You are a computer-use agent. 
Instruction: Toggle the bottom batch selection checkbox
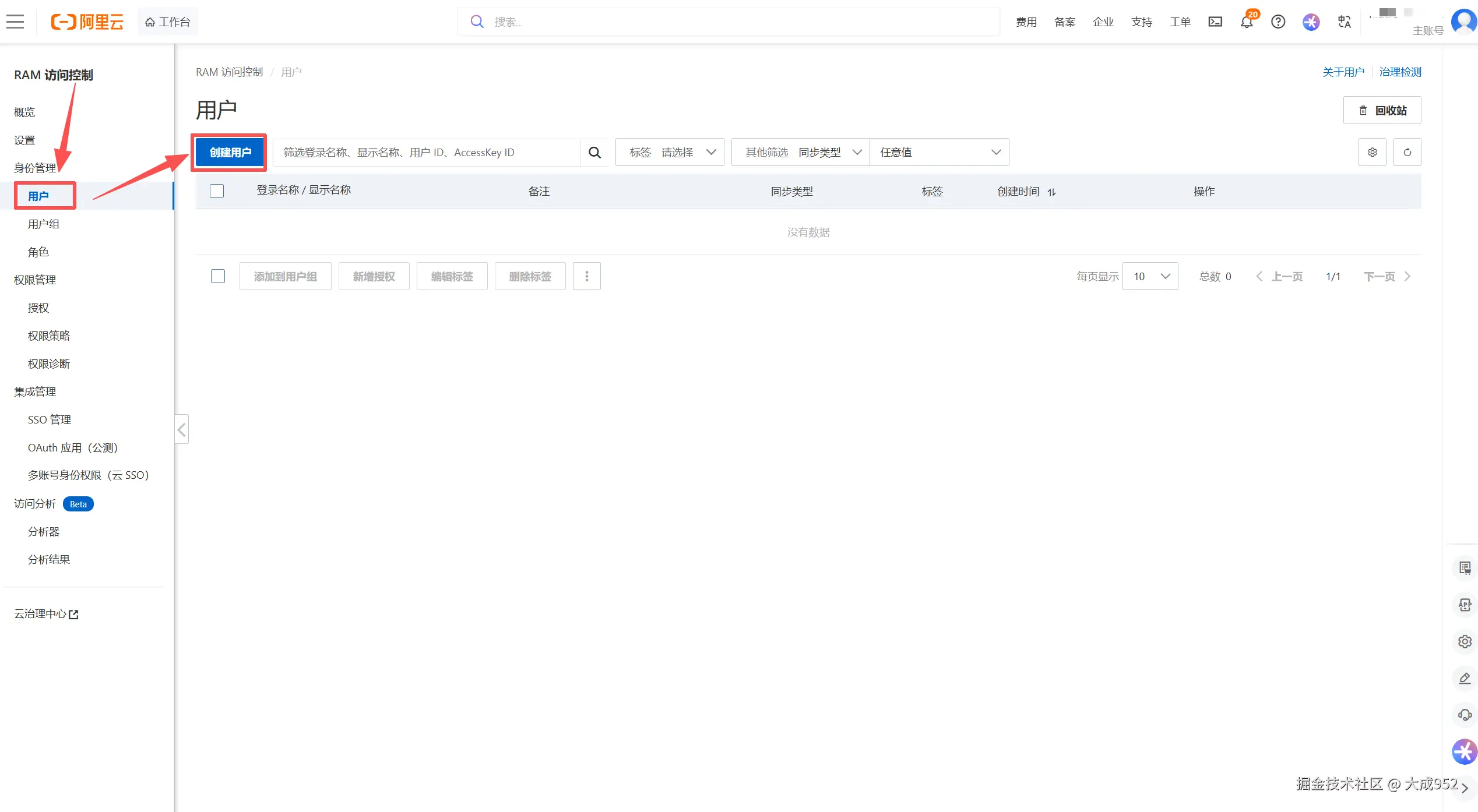pyautogui.click(x=218, y=276)
